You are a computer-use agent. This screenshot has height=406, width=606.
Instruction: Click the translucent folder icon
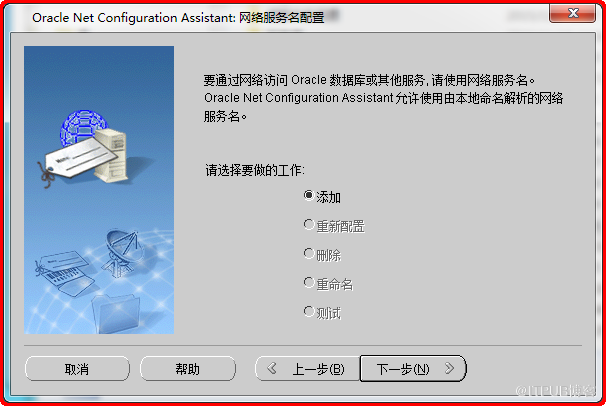point(116,313)
